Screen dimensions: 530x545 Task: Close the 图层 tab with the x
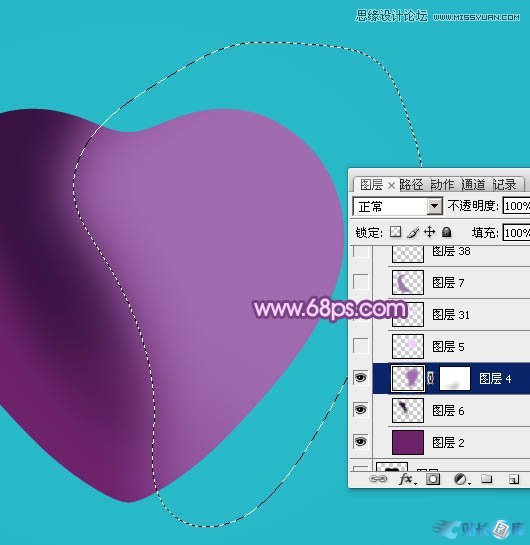tap(391, 186)
